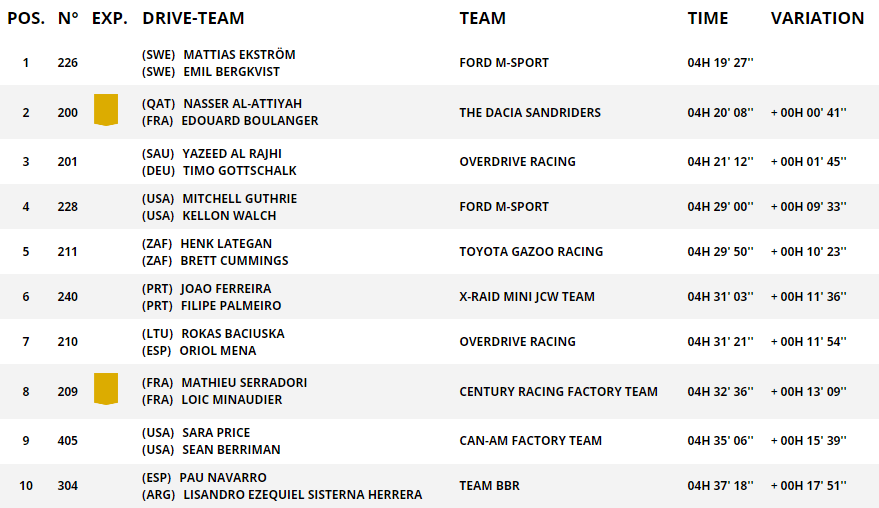
Task: Click the POS. column header
Action: click(26, 18)
